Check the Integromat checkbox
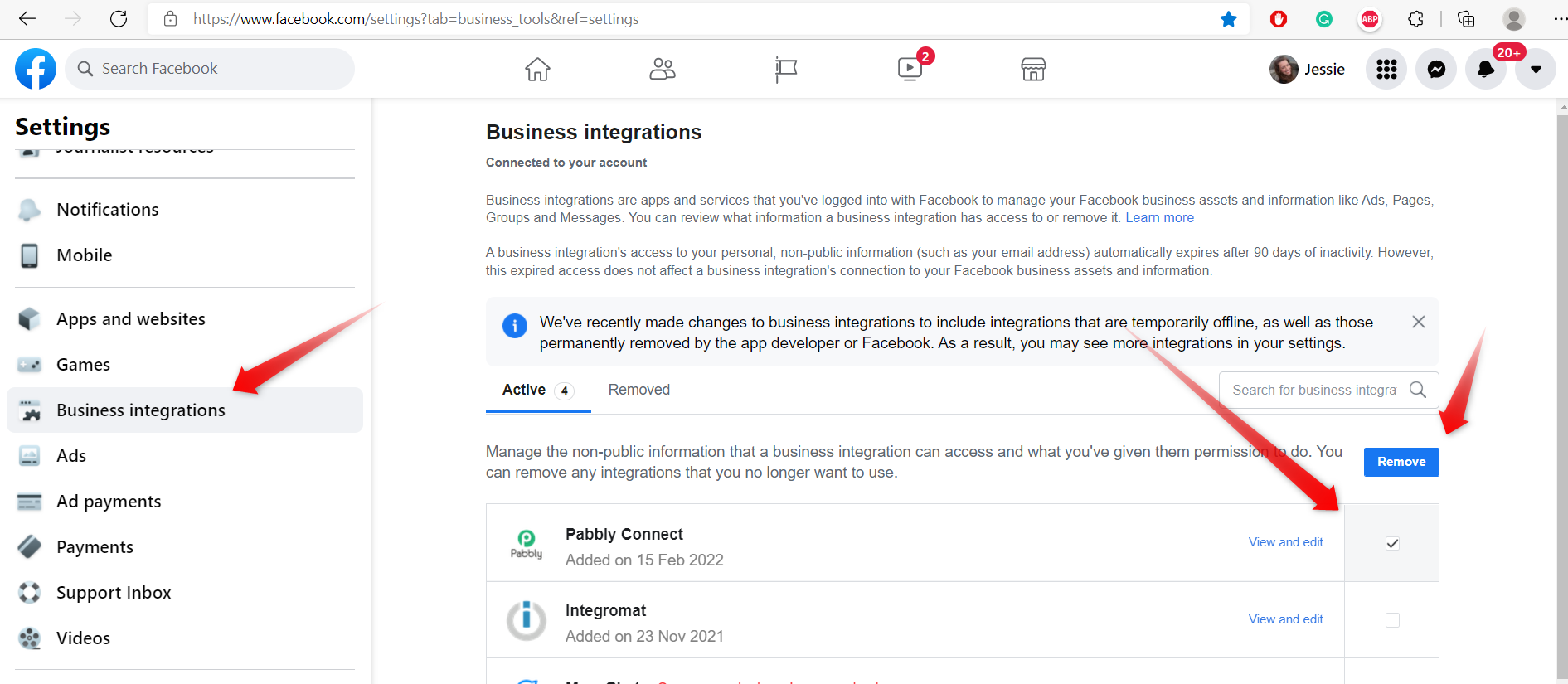1568x684 pixels. [1392, 620]
